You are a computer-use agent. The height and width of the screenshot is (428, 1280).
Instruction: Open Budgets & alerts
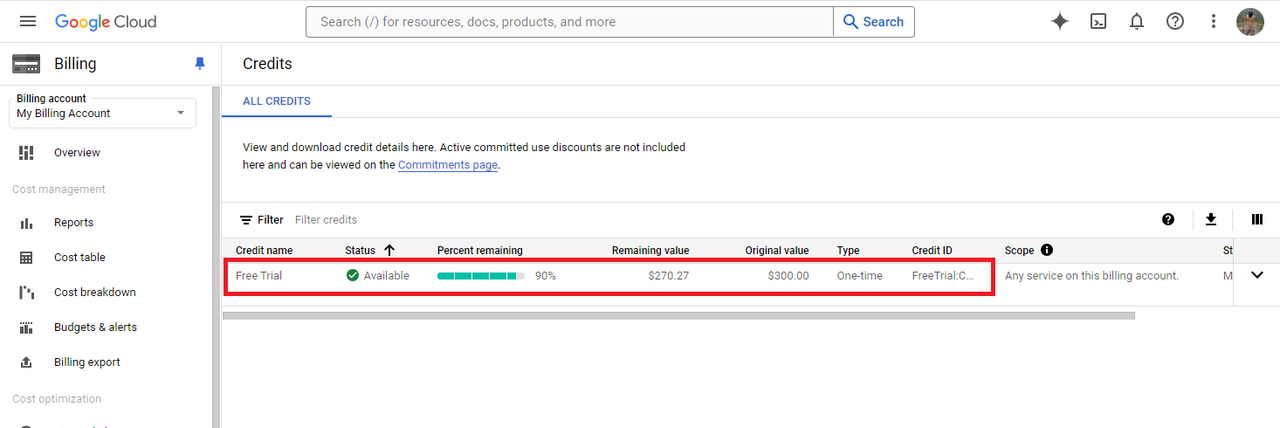coord(96,327)
